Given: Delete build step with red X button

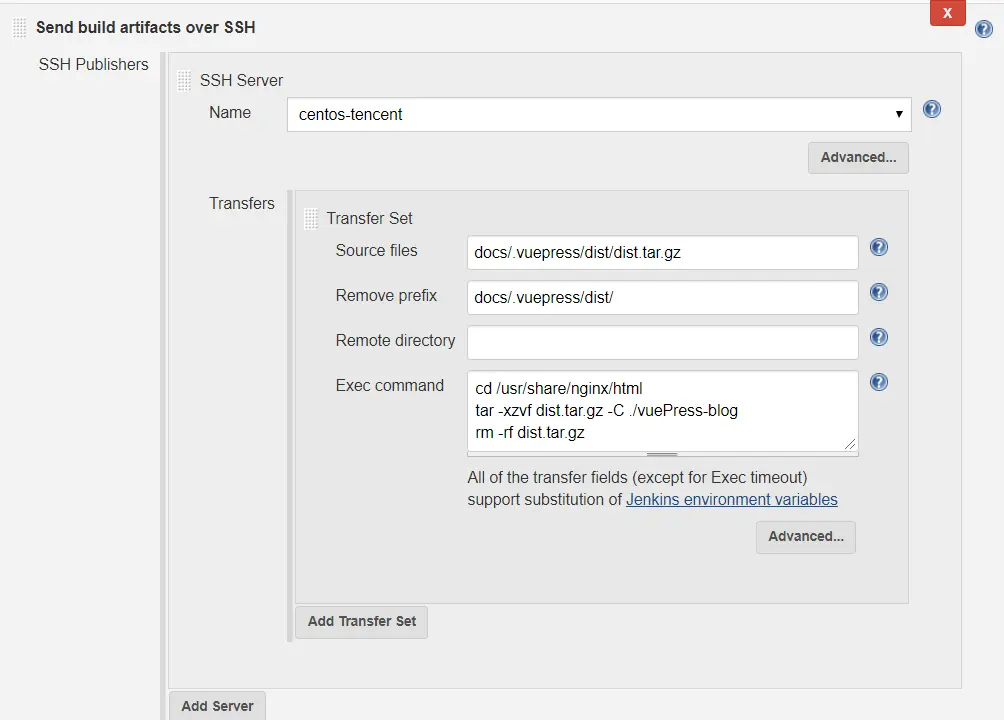Looking at the screenshot, I should [x=947, y=13].
